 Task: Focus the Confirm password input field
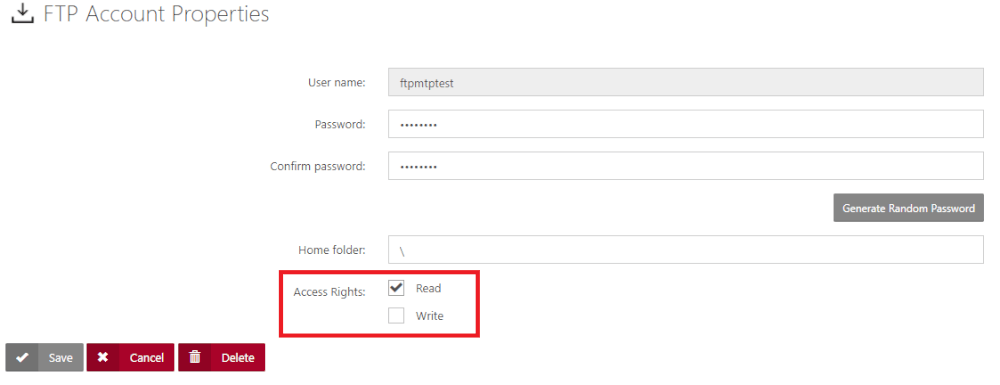(686, 166)
